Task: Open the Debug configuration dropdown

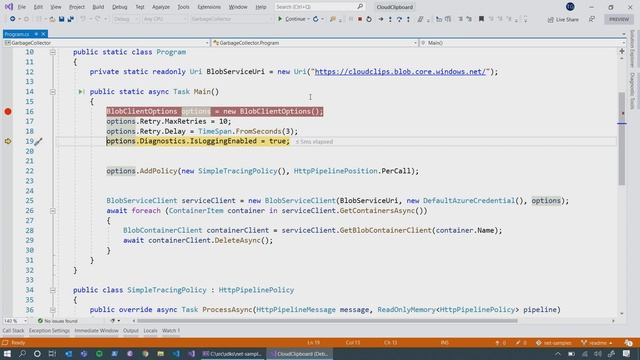Action: [125, 19]
